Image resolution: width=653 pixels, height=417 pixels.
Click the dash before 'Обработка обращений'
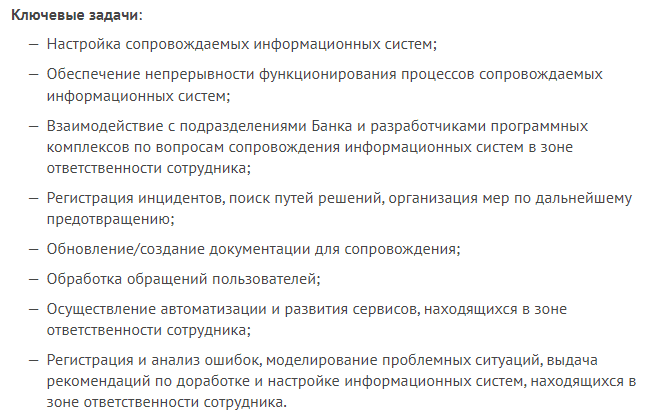[x=34, y=279]
